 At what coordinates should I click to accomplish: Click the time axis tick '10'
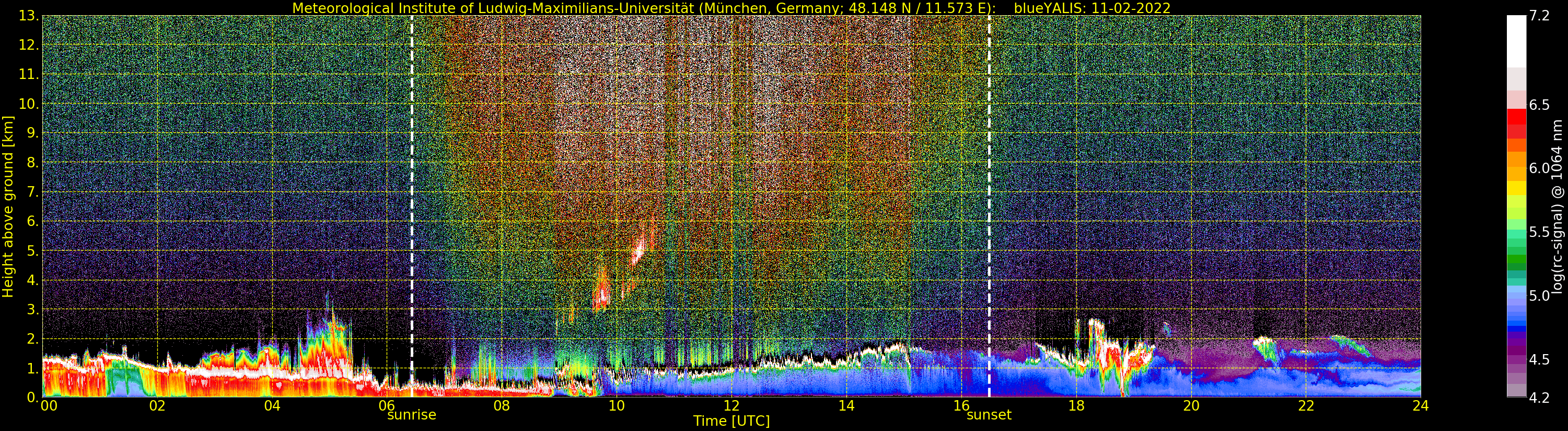pyautogui.click(x=617, y=406)
